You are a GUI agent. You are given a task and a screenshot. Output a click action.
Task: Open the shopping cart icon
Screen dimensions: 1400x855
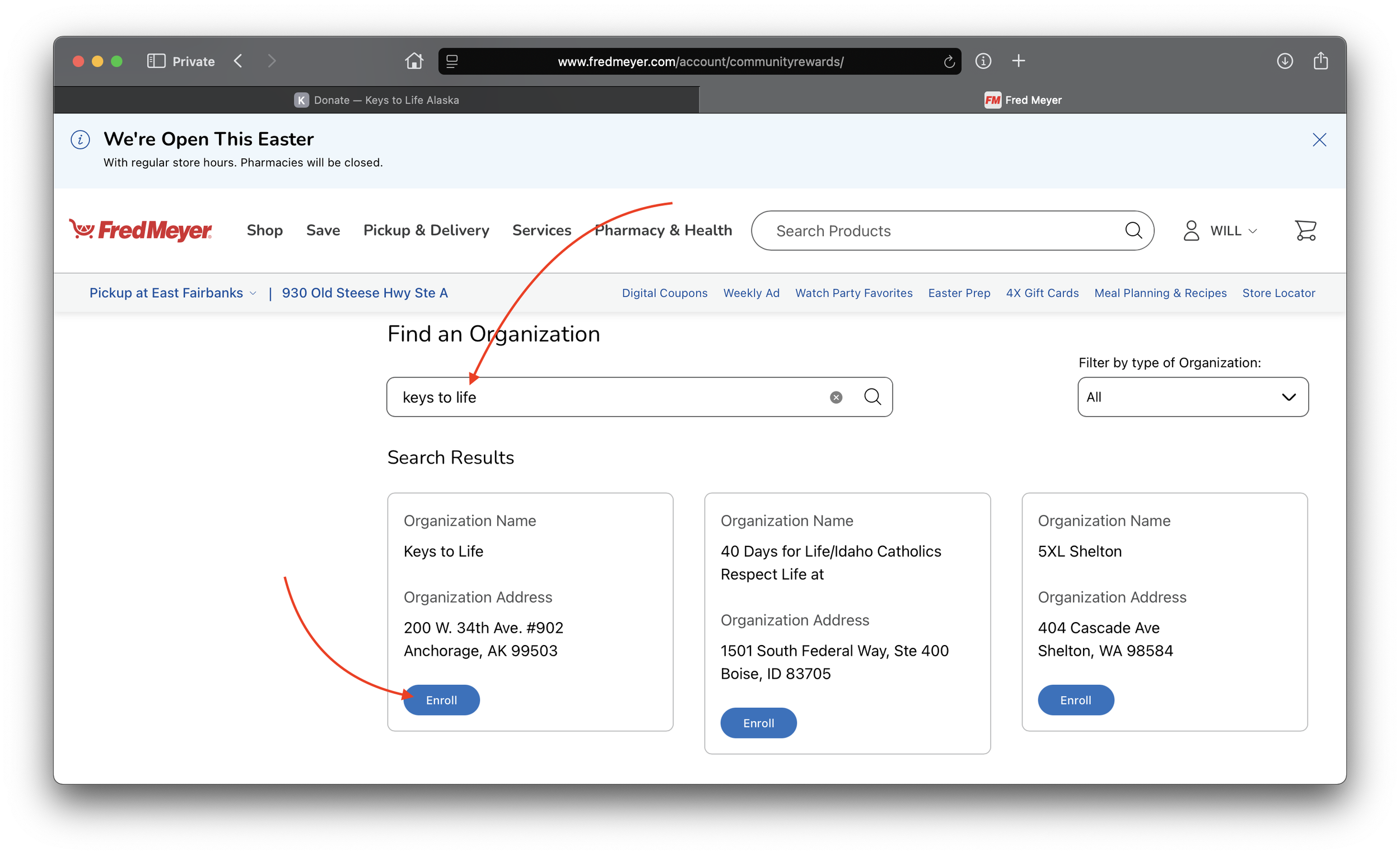(1305, 231)
